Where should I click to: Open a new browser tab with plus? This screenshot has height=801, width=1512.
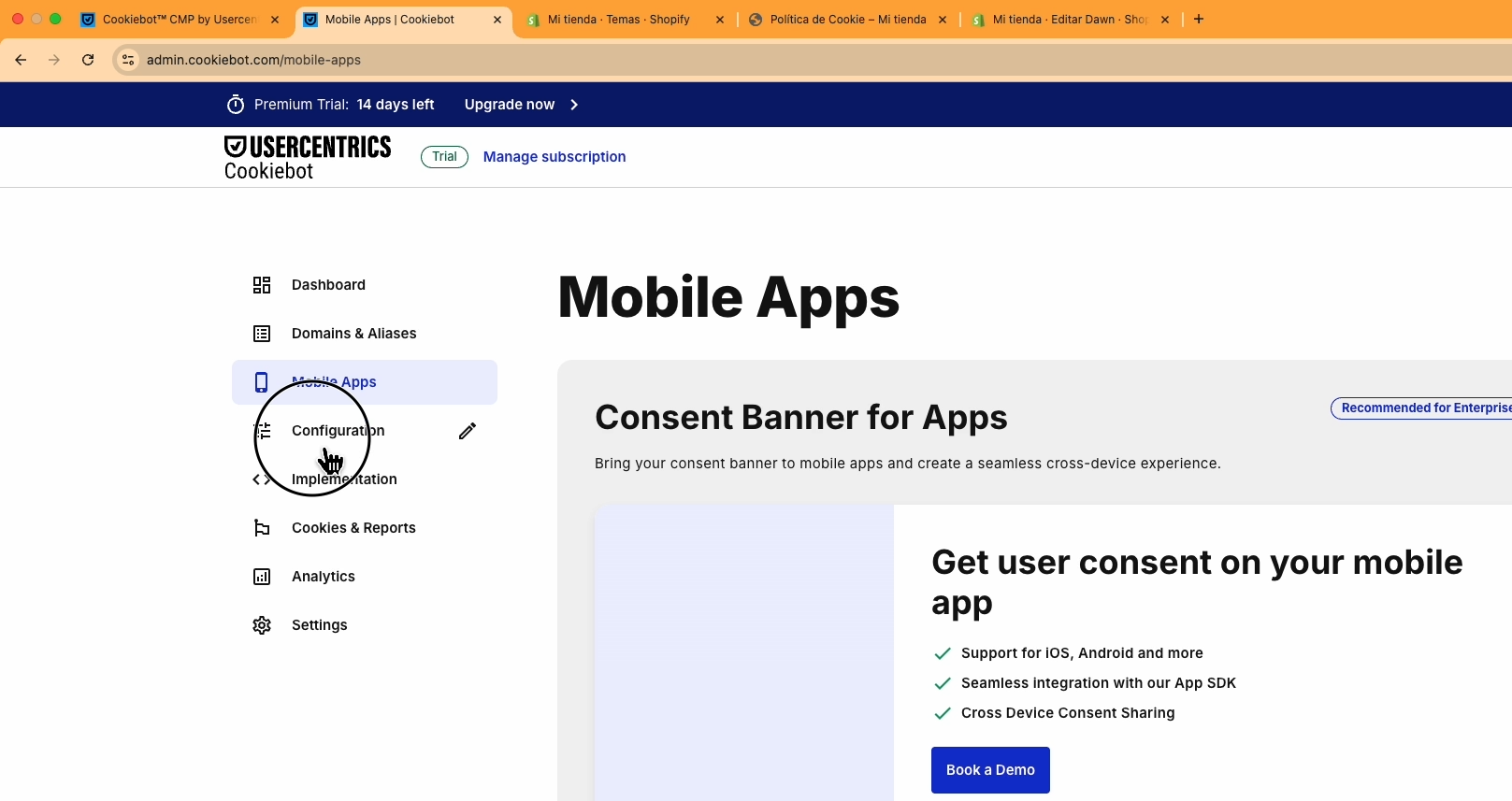pyautogui.click(x=1199, y=19)
